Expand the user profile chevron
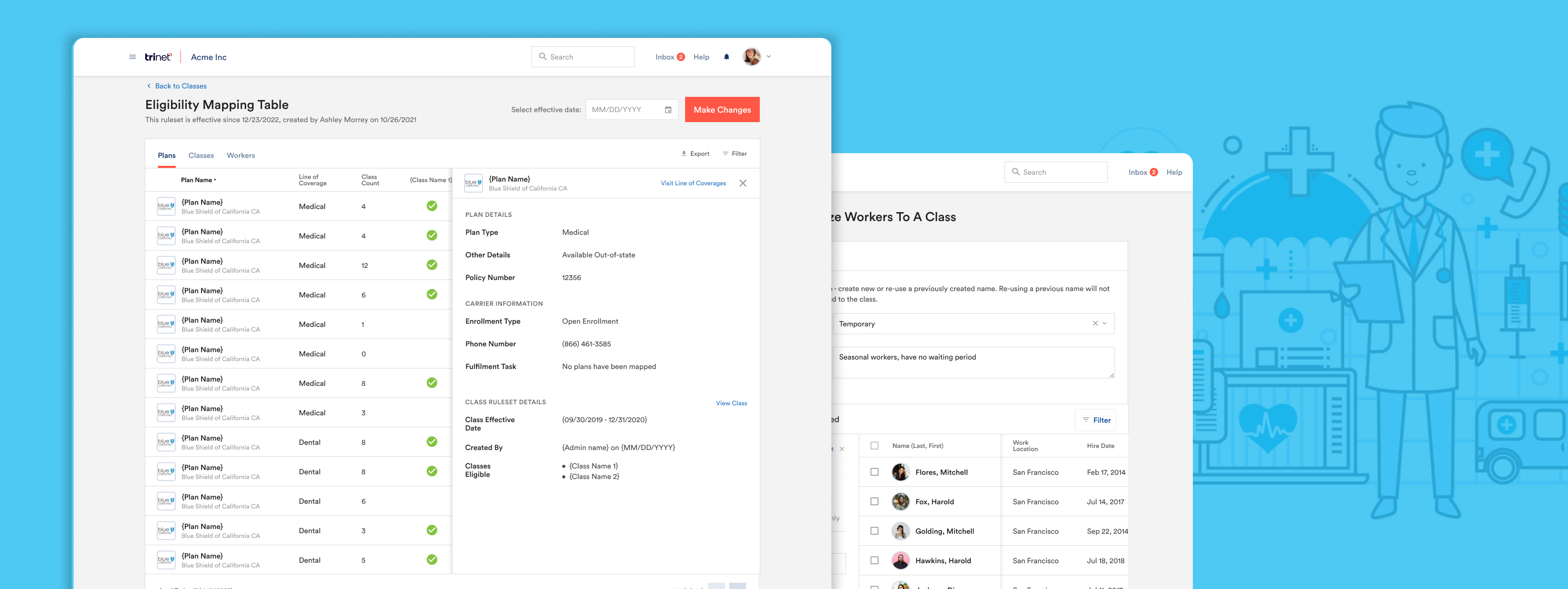Screen dimensions: 1568x589 pyautogui.click(x=769, y=57)
